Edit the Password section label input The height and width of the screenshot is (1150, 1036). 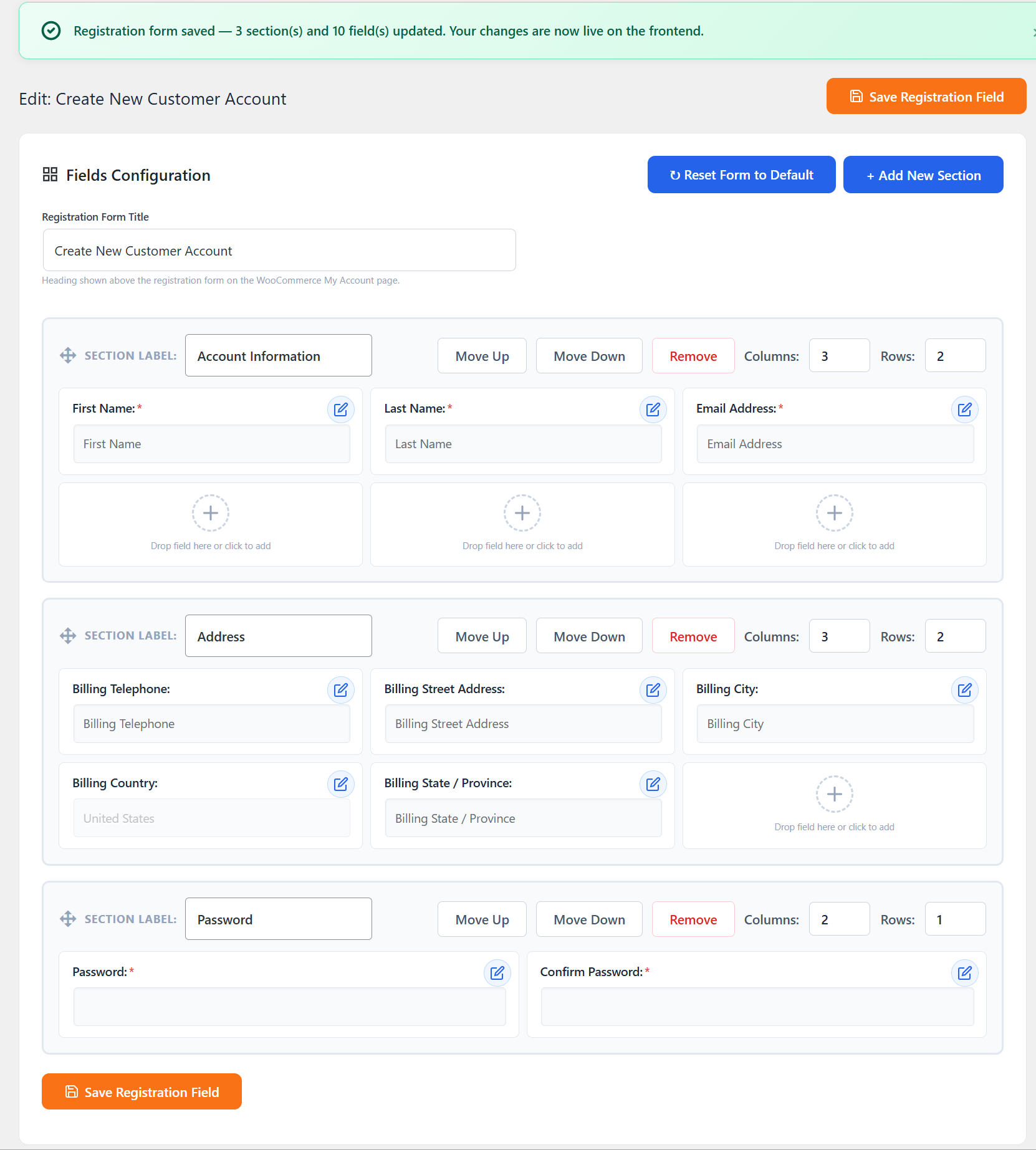click(279, 919)
